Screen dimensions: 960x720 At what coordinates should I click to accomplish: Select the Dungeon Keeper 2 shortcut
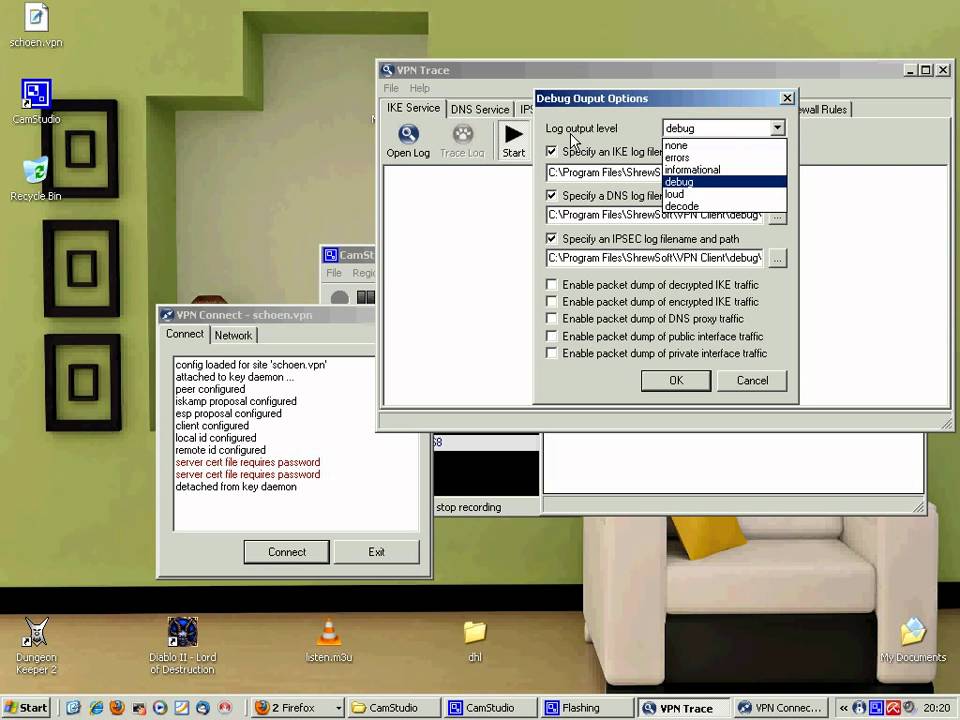click(36, 632)
